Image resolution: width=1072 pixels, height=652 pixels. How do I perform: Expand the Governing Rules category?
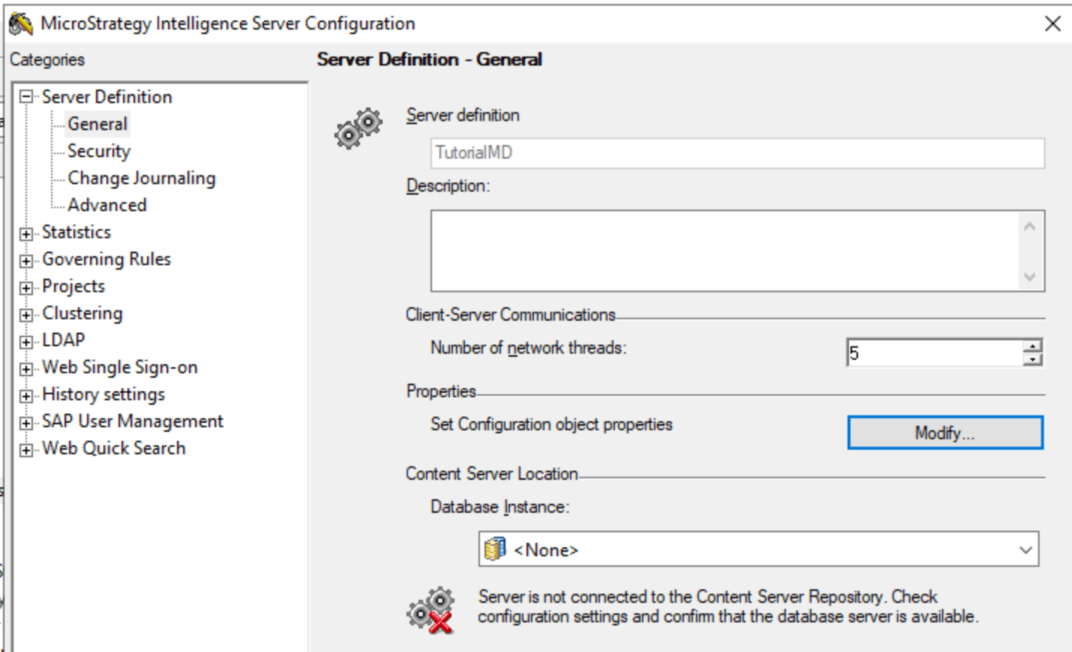tap(26, 261)
